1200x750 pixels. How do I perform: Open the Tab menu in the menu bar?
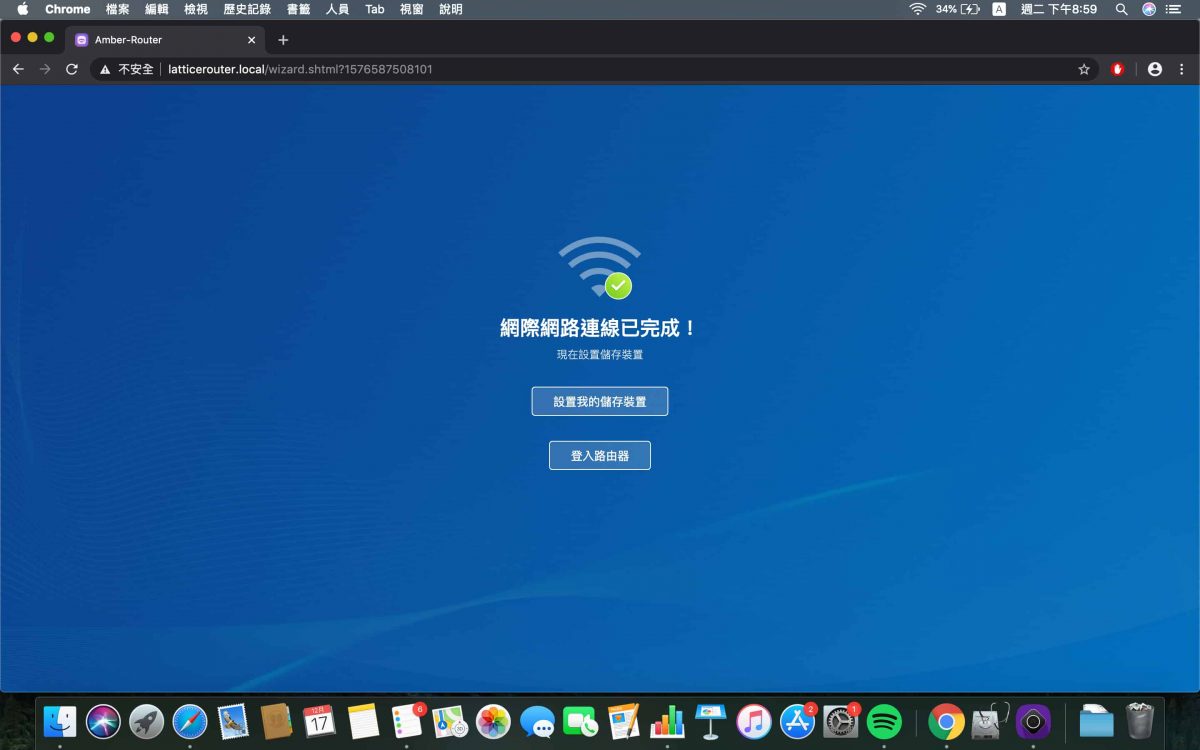375,9
